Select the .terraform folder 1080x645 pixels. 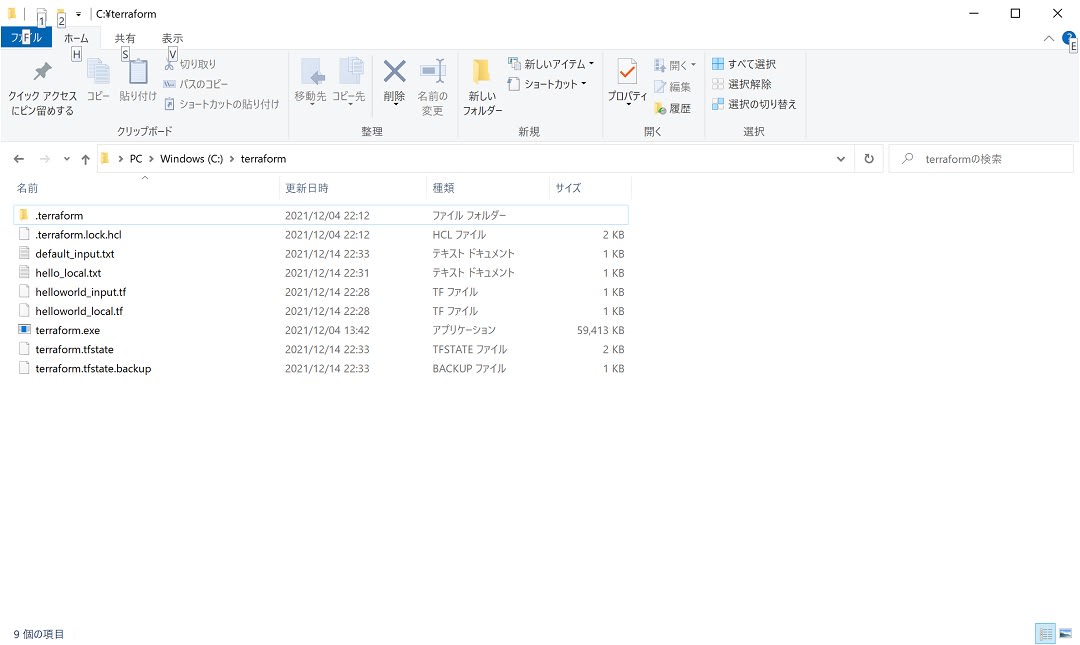(x=320, y=216)
